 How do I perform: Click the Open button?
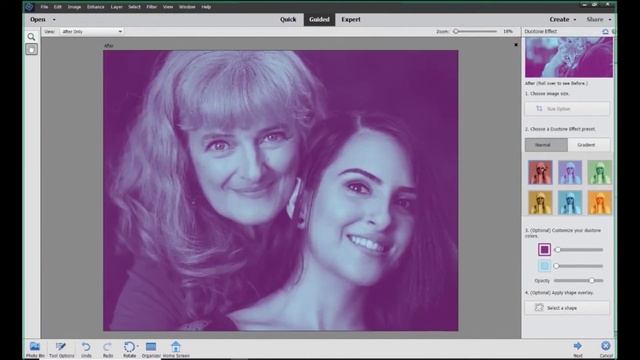click(38, 20)
